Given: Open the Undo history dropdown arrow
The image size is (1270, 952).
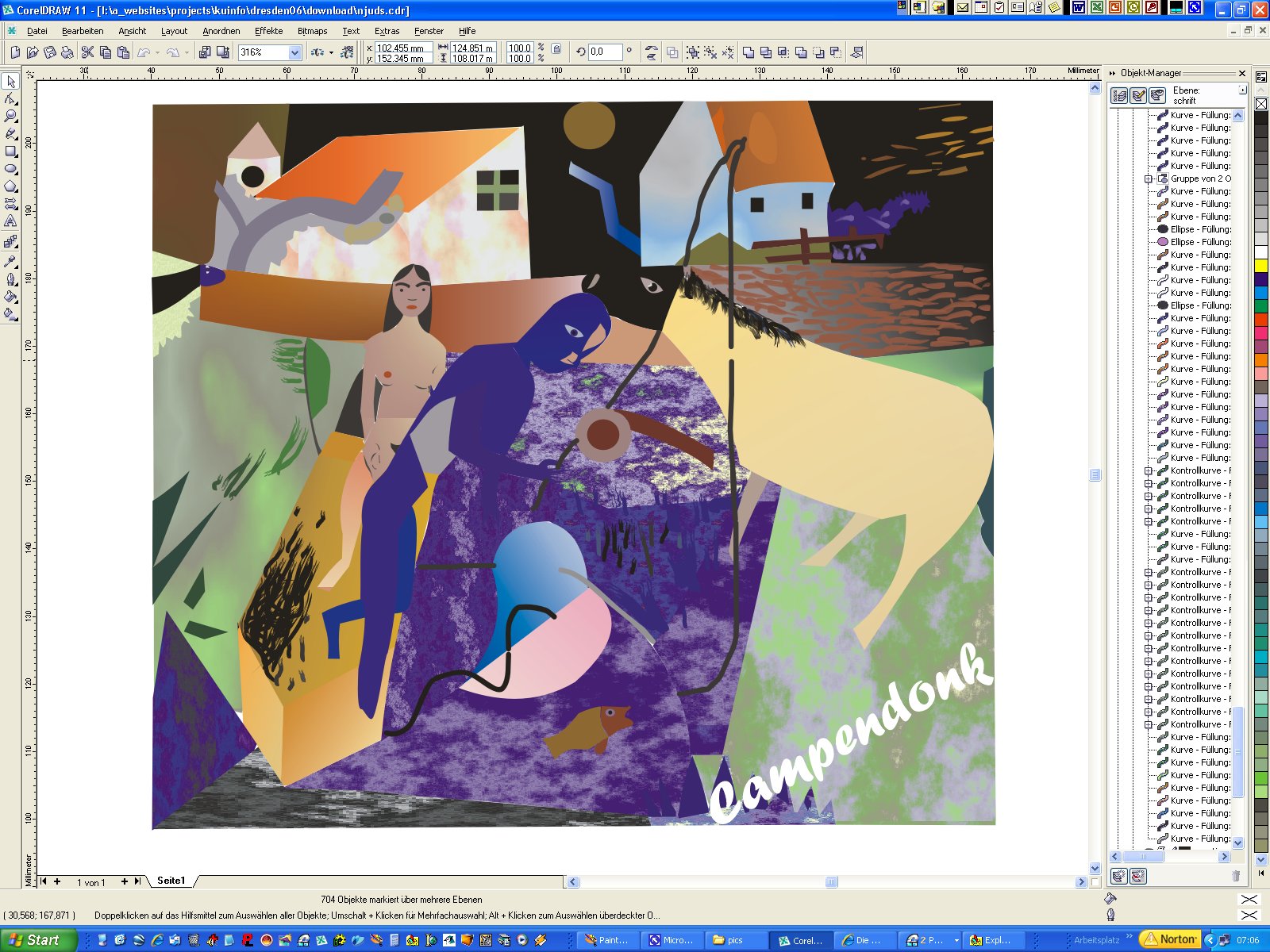Looking at the screenshot, I should [x=157, y=52].
